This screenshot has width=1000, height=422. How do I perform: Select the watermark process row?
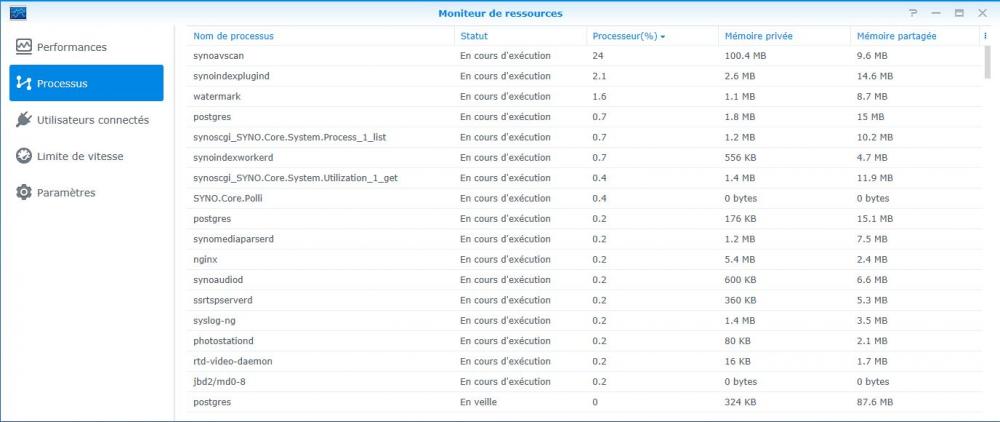click(584, 96)
